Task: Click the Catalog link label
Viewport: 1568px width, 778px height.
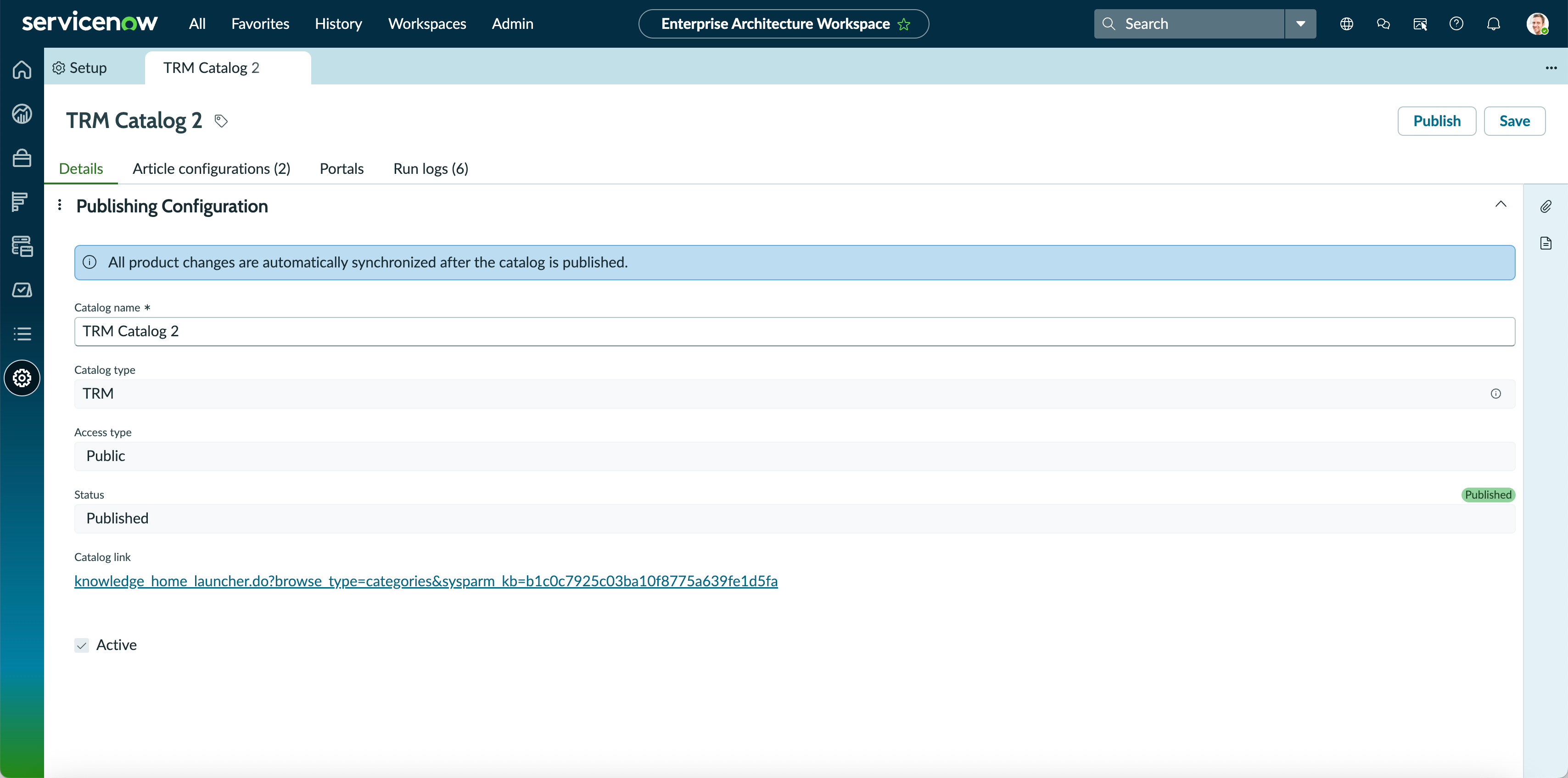Action: (102, 557)
